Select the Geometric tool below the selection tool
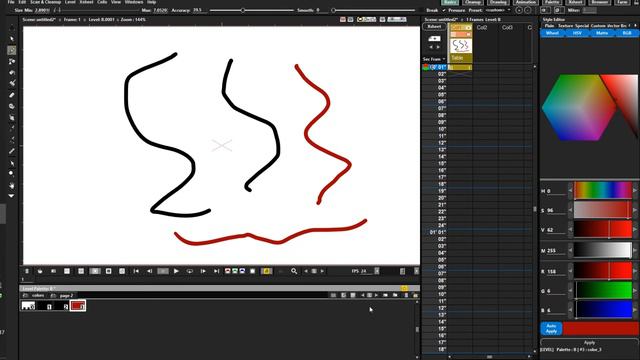 (x=12, y=61)
